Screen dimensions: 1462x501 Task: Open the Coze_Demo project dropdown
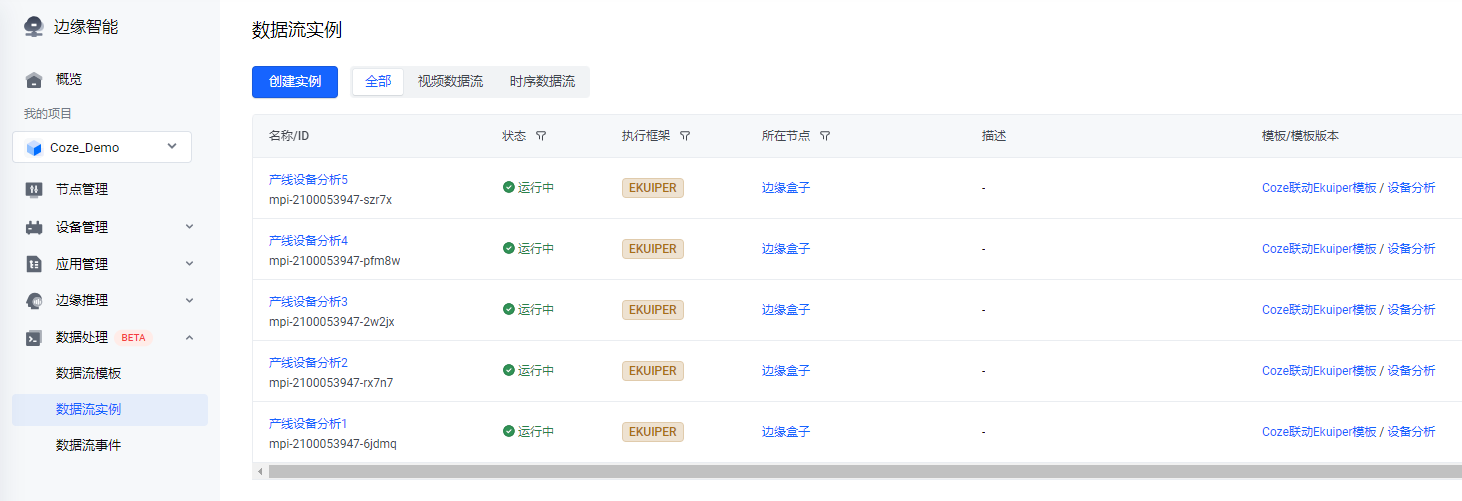[102, 147]
